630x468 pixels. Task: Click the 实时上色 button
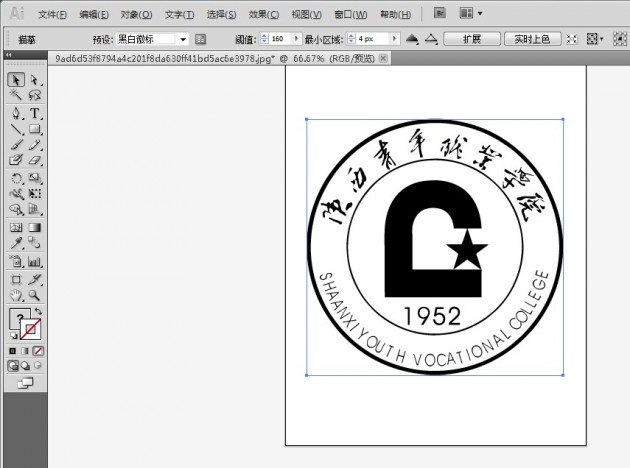point(531,39)
